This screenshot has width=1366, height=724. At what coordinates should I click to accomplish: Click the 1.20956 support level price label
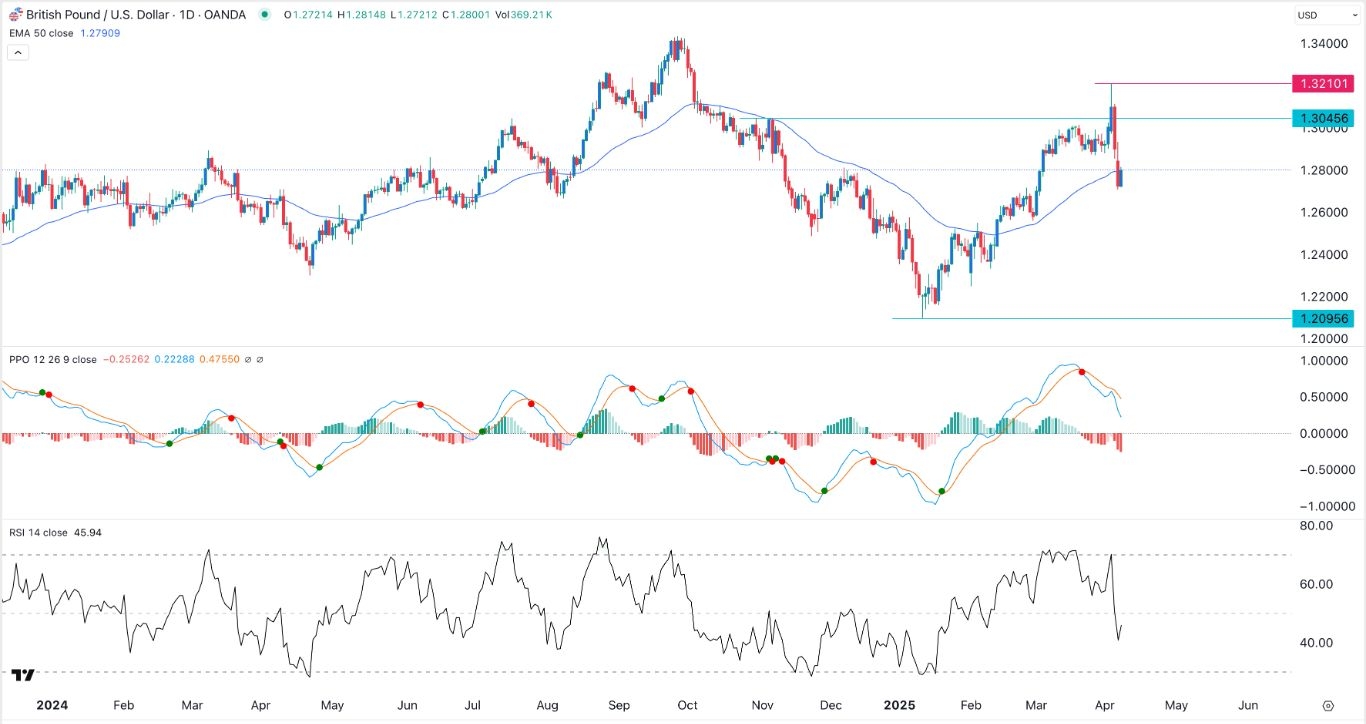1321,319
